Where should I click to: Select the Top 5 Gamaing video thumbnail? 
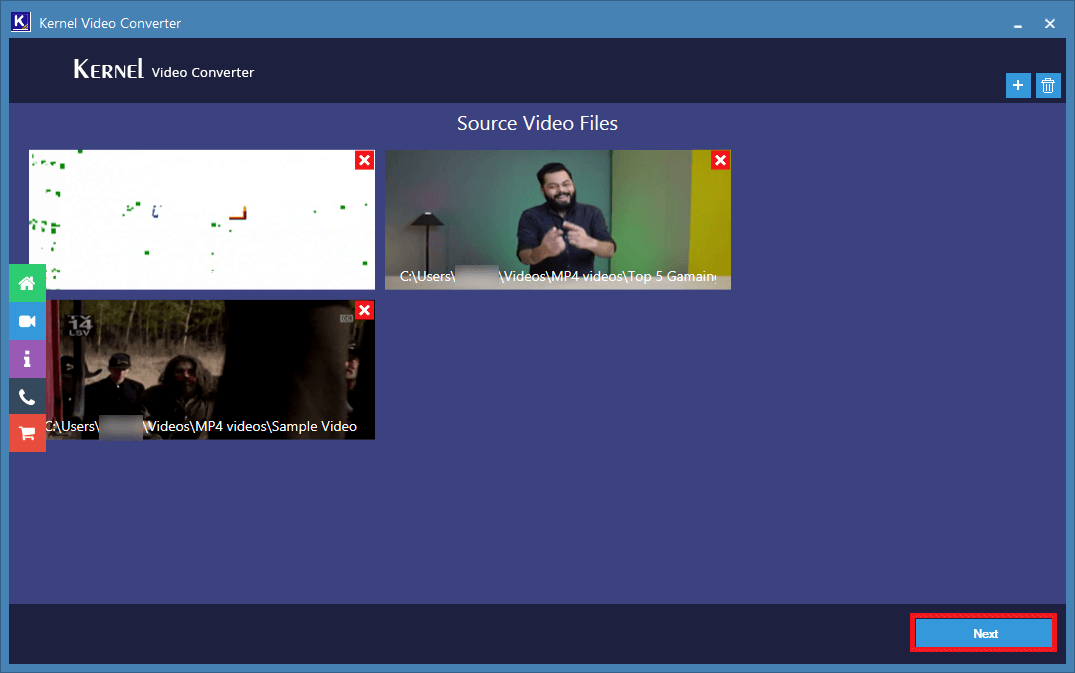(x=557, y=219)
